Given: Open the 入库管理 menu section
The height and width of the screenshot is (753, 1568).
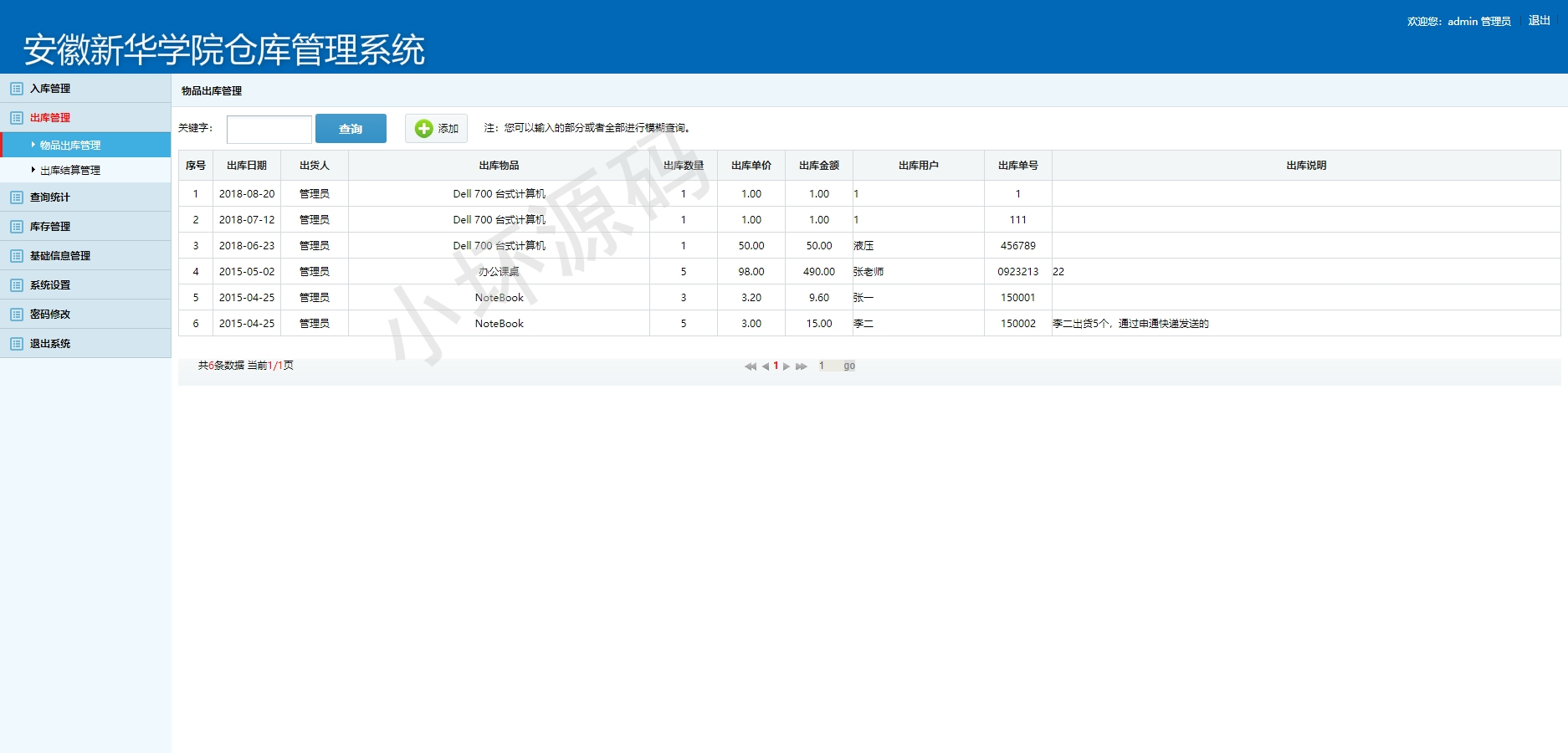Looking at the screenshot, I should coord(85,89).
